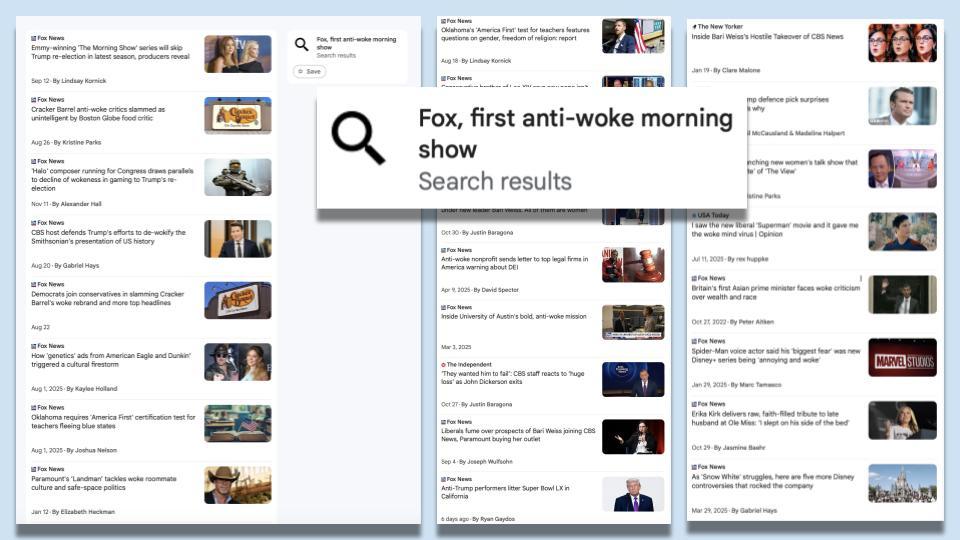
Task: Click Fox News icon above the 'Morning Show' headline
Action: 33,37
